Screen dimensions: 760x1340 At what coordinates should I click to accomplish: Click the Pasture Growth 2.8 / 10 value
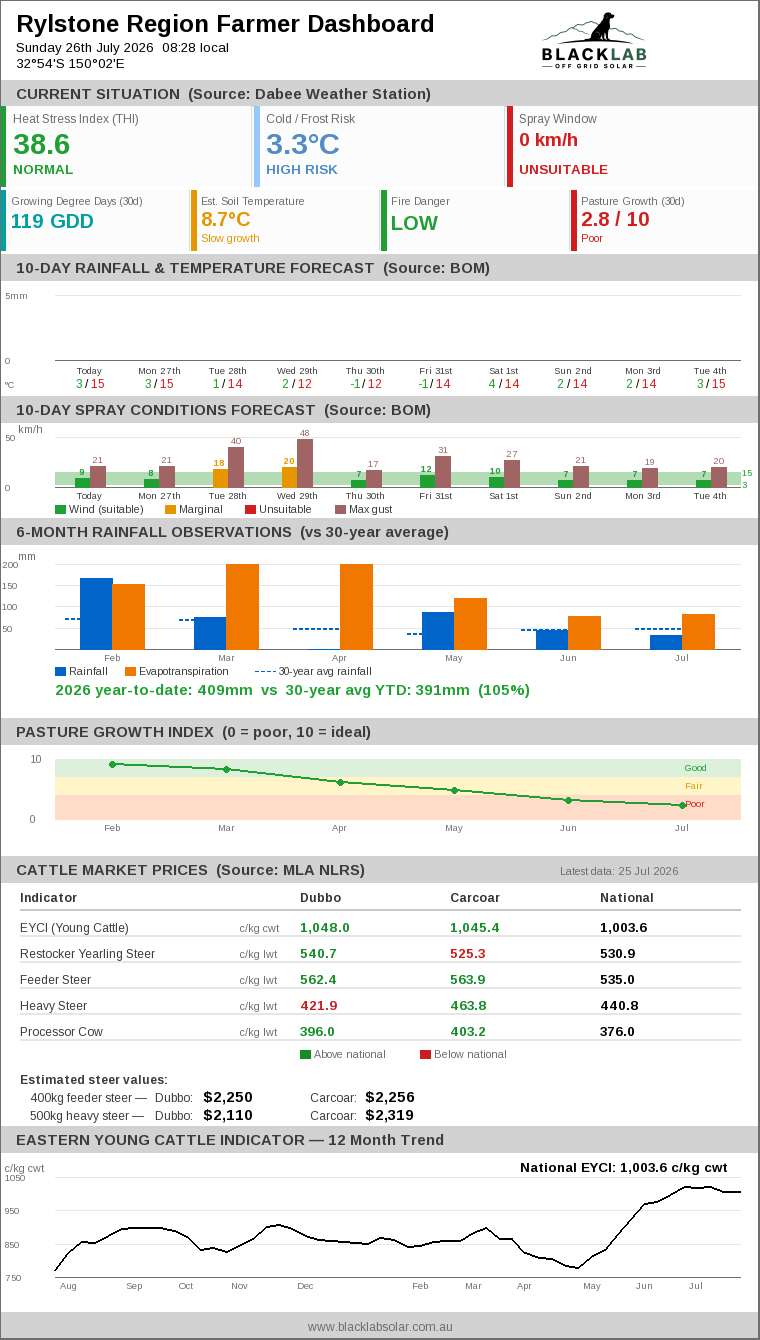pyautogui.click(x=615, y=219)
